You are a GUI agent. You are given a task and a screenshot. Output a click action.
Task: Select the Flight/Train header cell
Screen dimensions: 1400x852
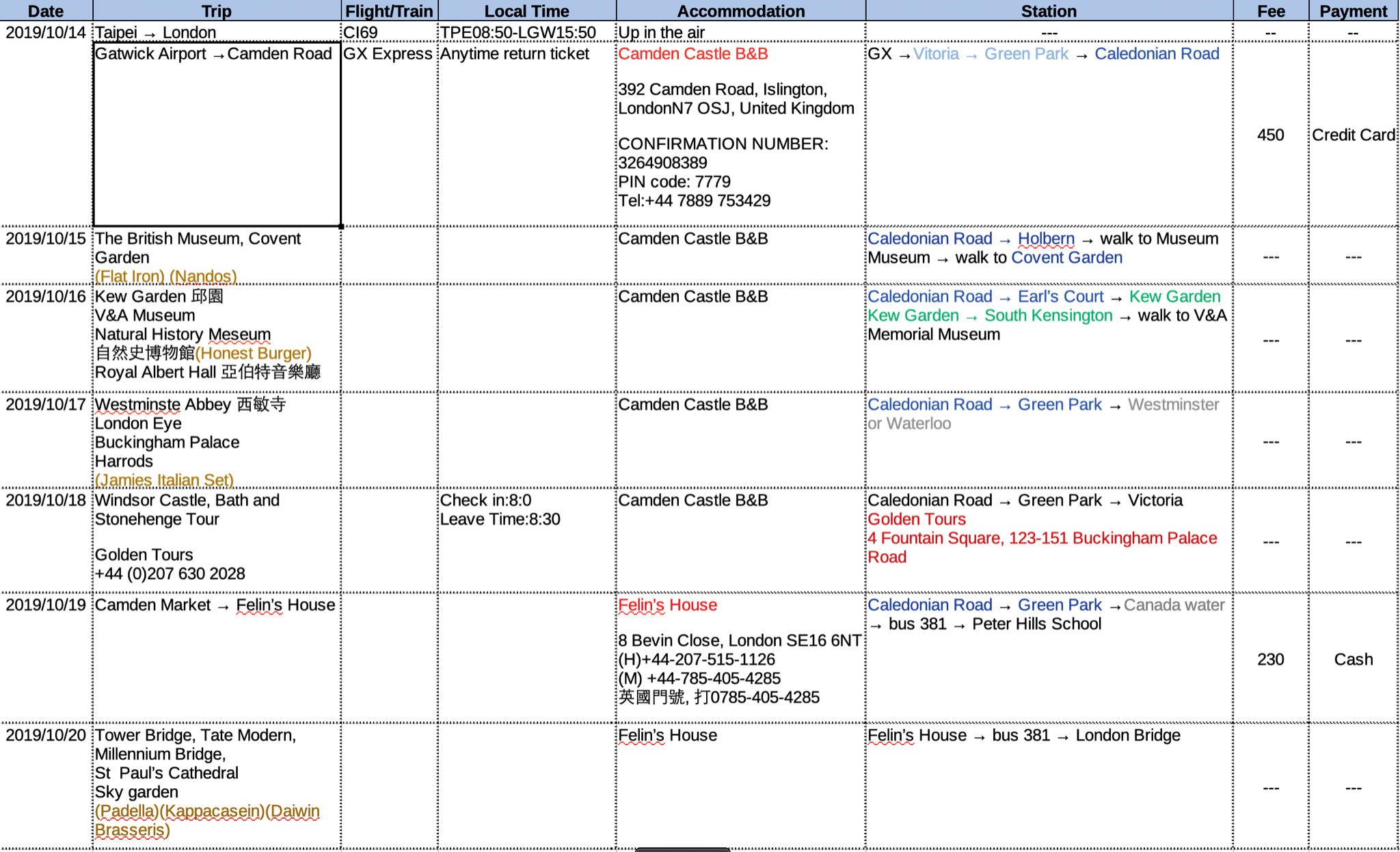pos(389,11)
